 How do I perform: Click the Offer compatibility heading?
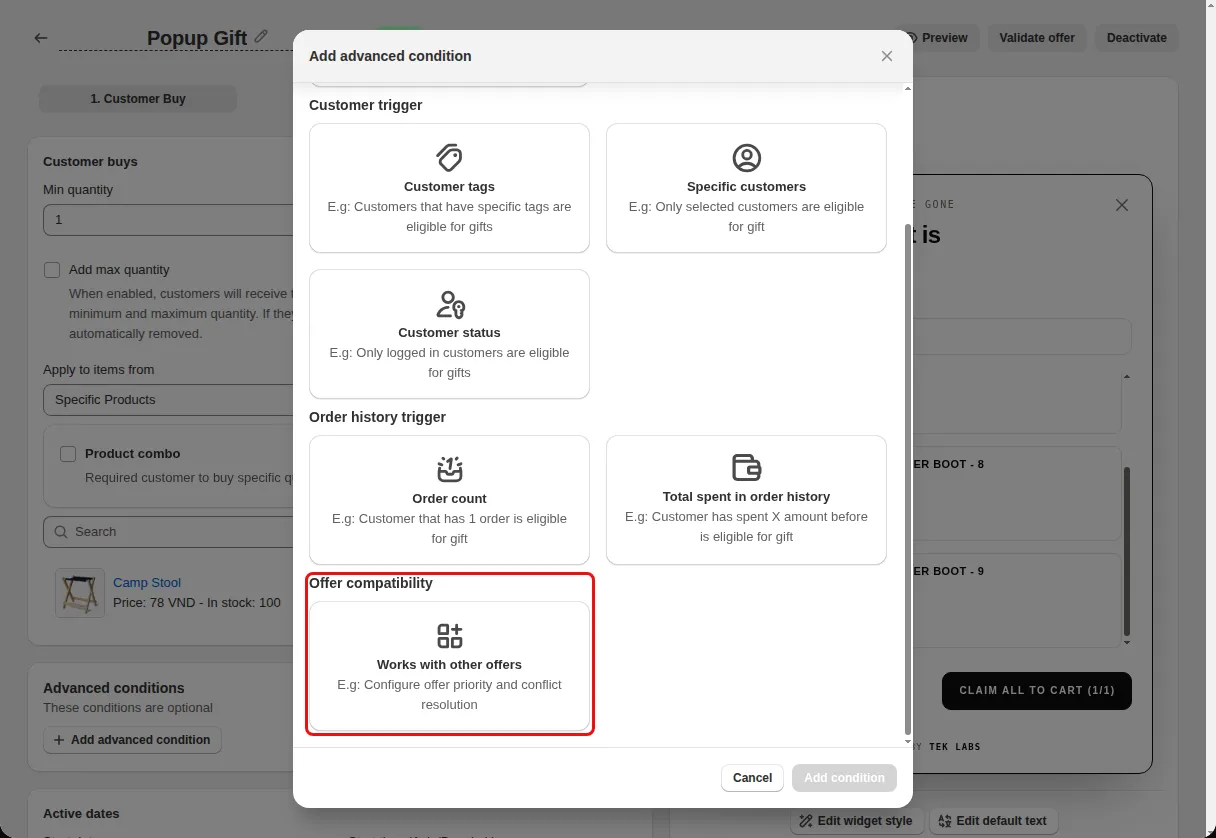point(371,583)
